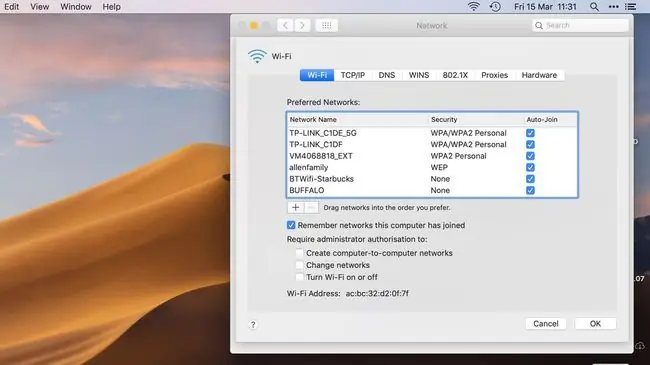
Task: Confirm with the OK button
Action: (595, 324)
